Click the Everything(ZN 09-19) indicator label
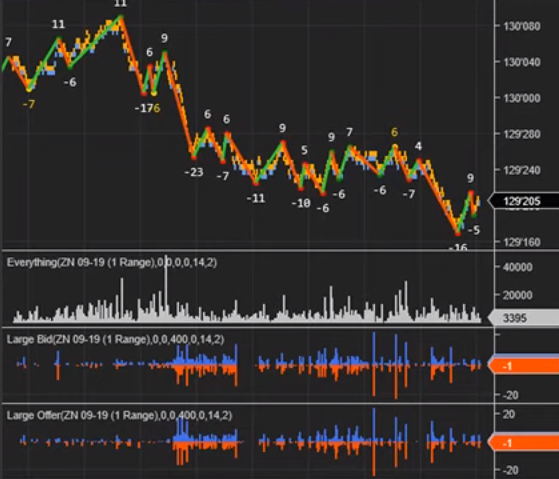The height and width of the screenshot is (479, 559). (x=112, y=263)
